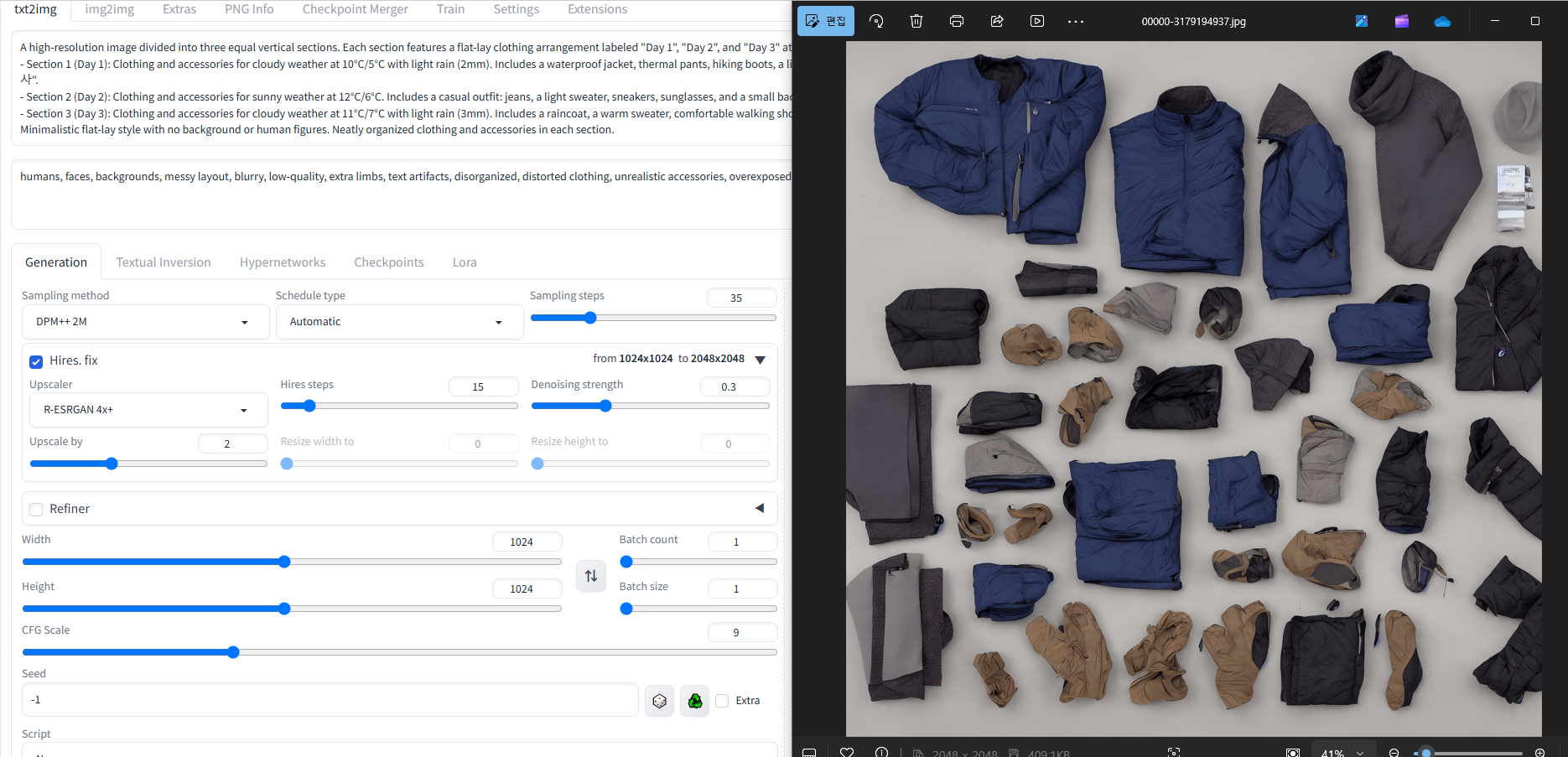Image resolution: width=1568 pixels, height=757 pixels.
Task: Select the txt2img tab
Action: [36, 9]
